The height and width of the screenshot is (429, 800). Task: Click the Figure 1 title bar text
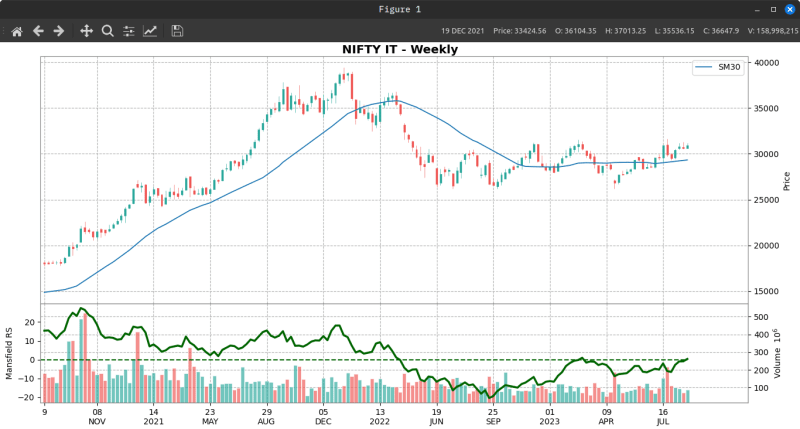[x=399, y=9]
